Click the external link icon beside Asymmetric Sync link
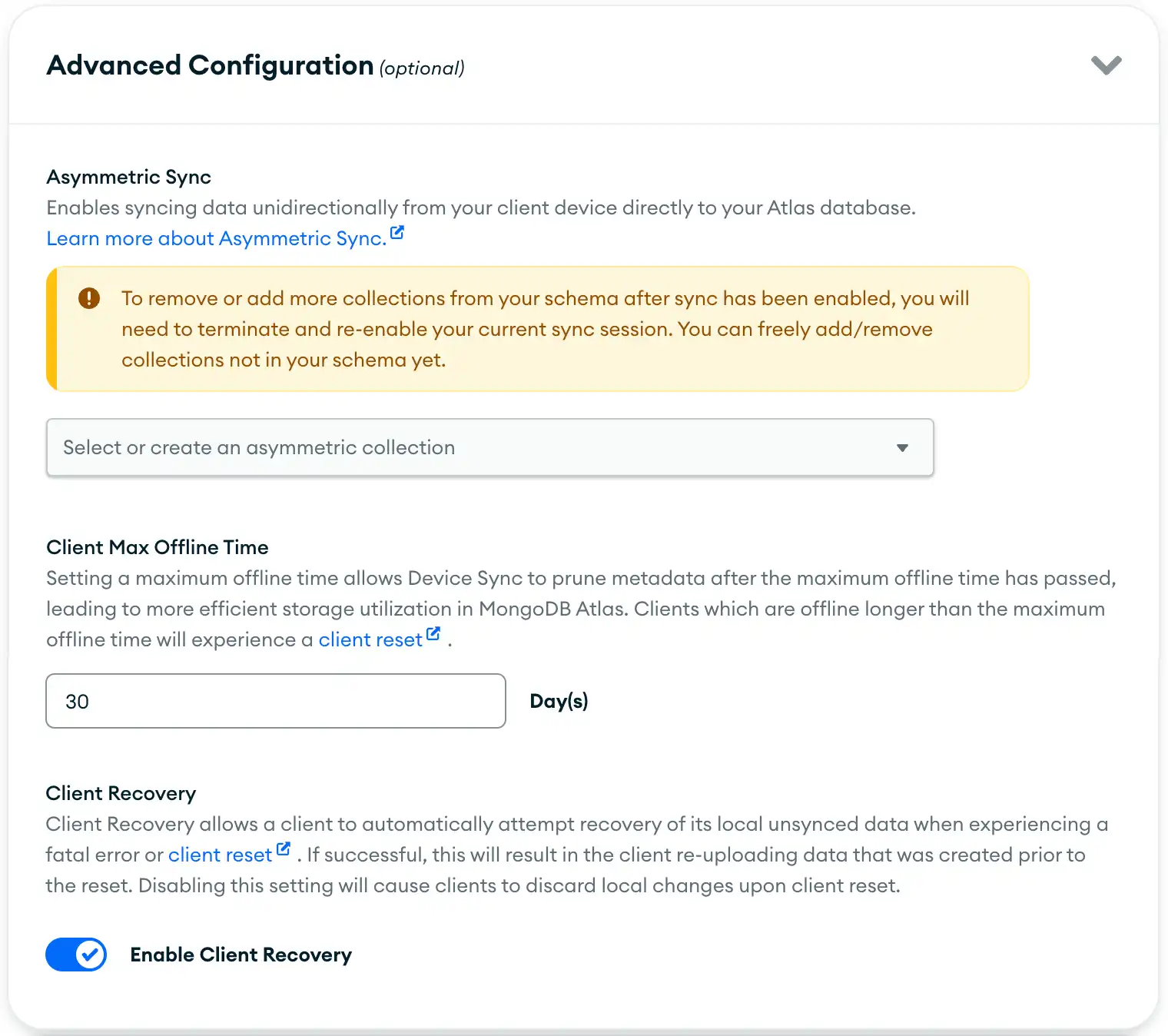The width and height of the screenshot is (1168, 1036). (x=397, y=231)
